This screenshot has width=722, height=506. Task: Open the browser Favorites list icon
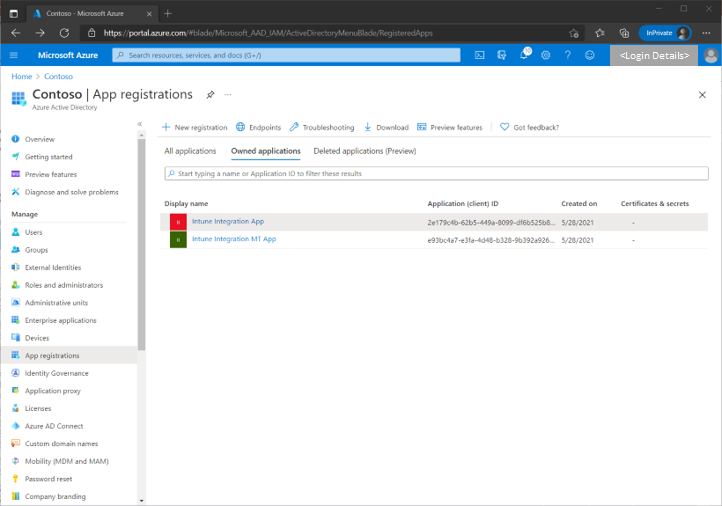(600, 33)
